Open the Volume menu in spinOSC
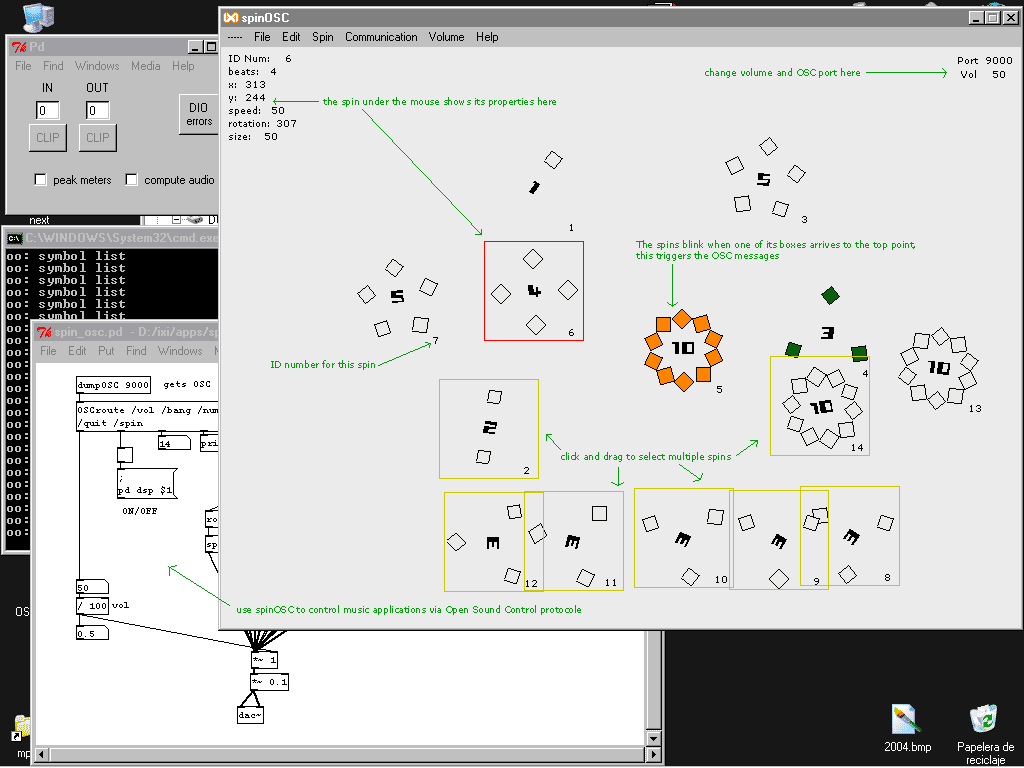Viewport: 1024px width, 768px height. tap(447, 37)
